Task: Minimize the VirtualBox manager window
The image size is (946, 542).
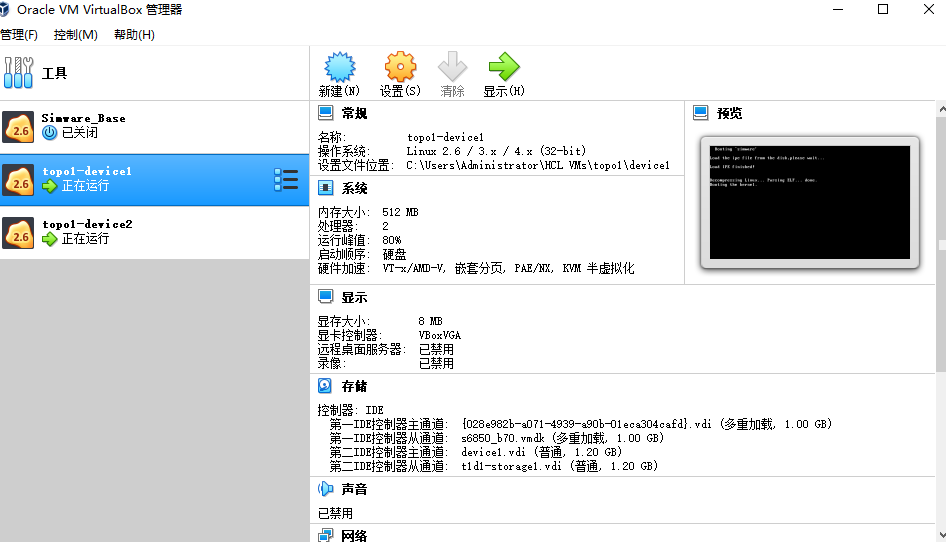Action: tap(837, 9)
